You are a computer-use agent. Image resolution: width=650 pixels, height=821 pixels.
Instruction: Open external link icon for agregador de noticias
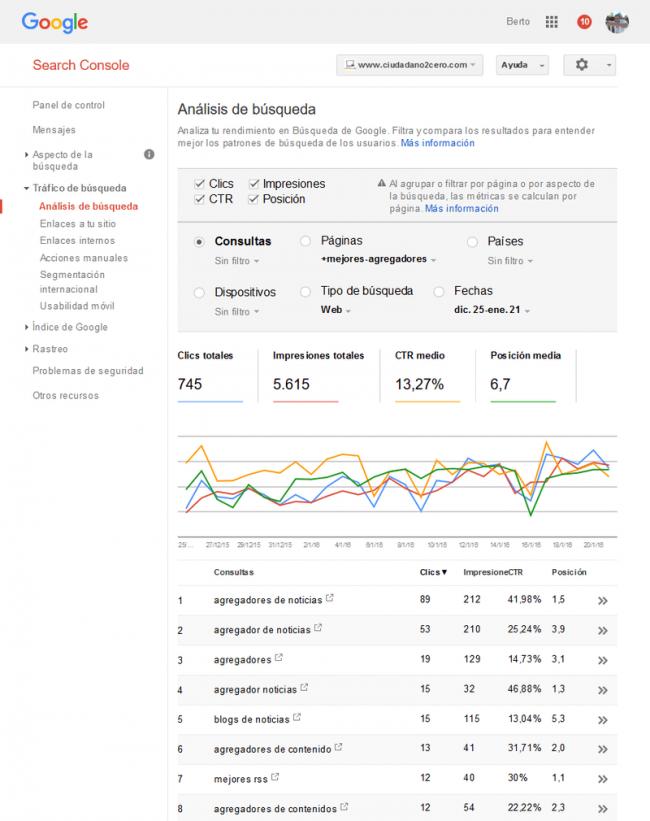(318, 627)
